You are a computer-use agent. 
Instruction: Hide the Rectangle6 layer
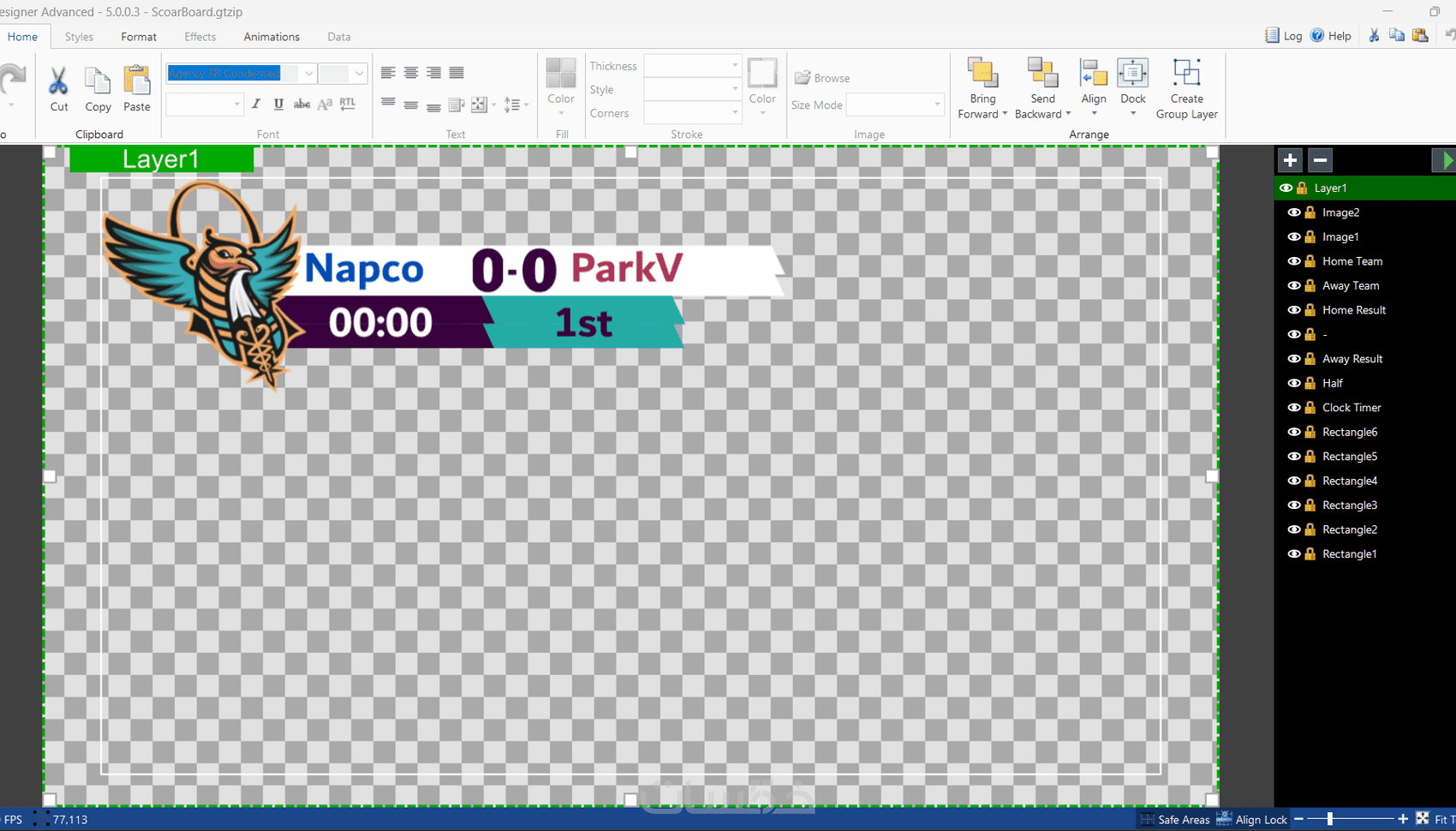tap(1294, 432)
